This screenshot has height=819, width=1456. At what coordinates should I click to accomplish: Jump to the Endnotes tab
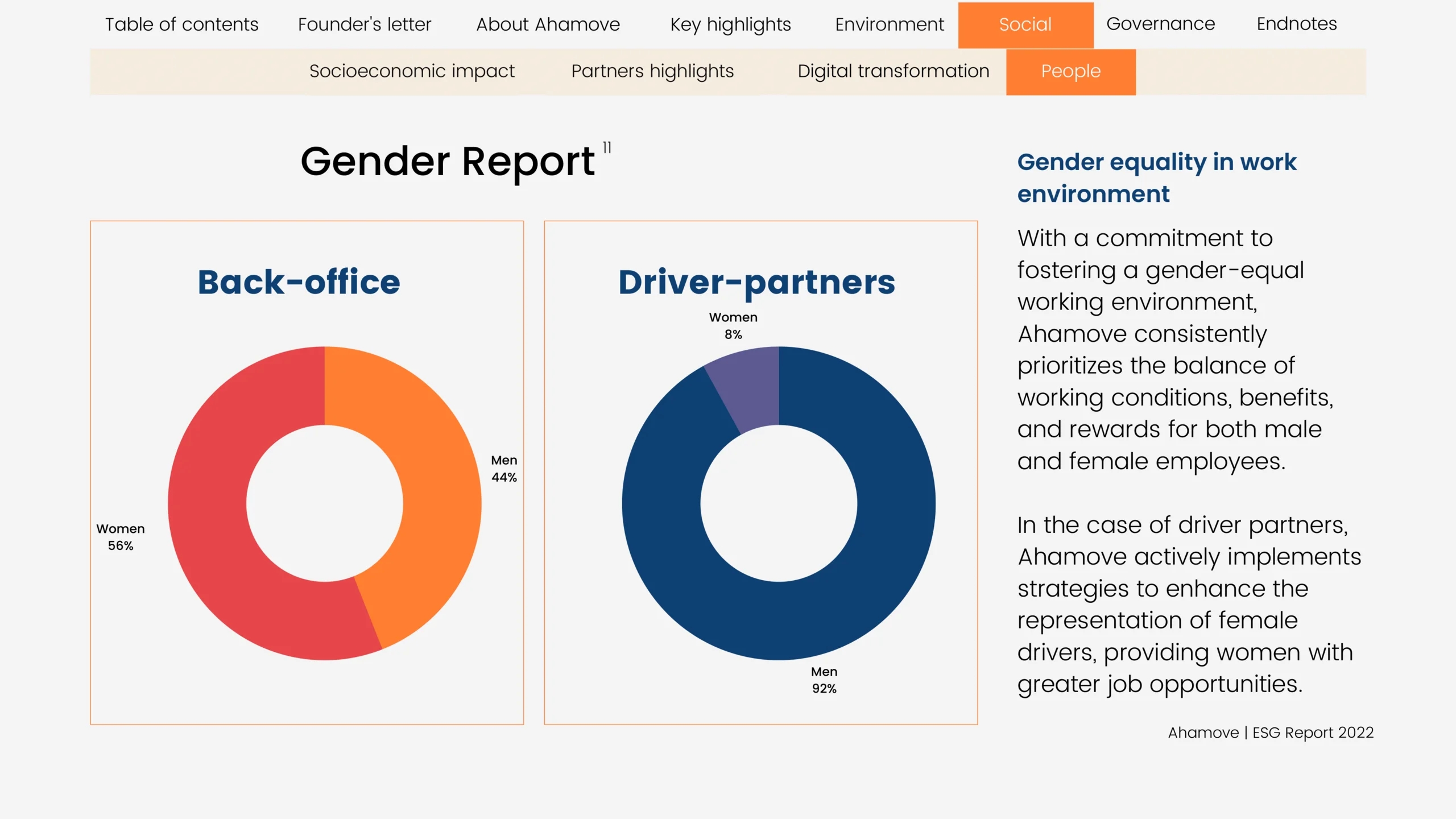tap(1296, 24)
